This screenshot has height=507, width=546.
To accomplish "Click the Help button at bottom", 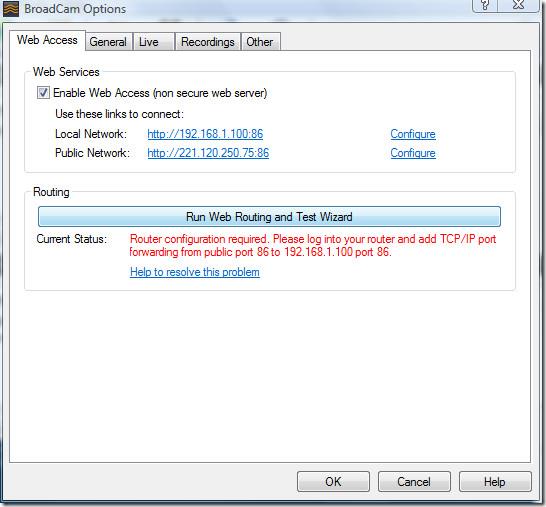I will (x=495, y=482).
